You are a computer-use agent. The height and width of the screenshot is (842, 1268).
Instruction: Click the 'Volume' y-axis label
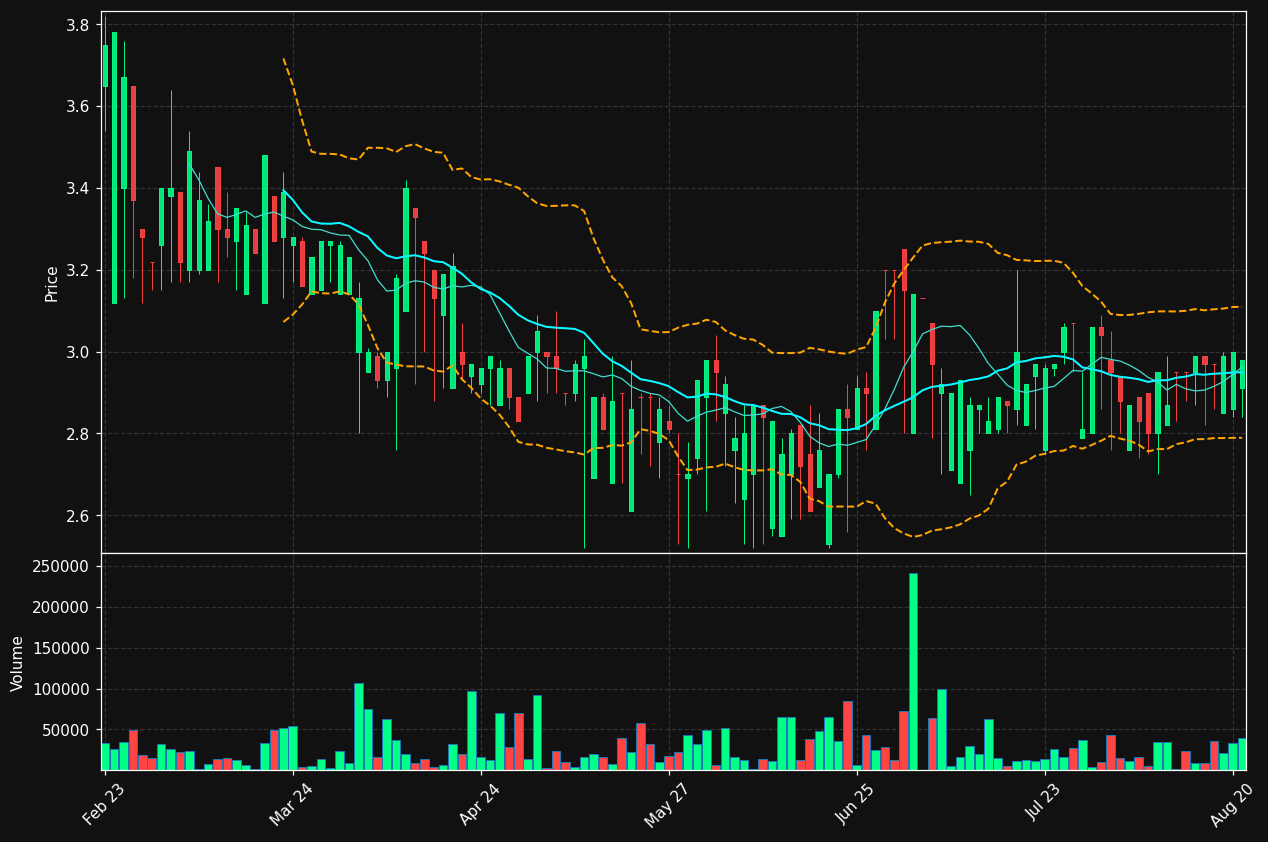pos(18,662)
